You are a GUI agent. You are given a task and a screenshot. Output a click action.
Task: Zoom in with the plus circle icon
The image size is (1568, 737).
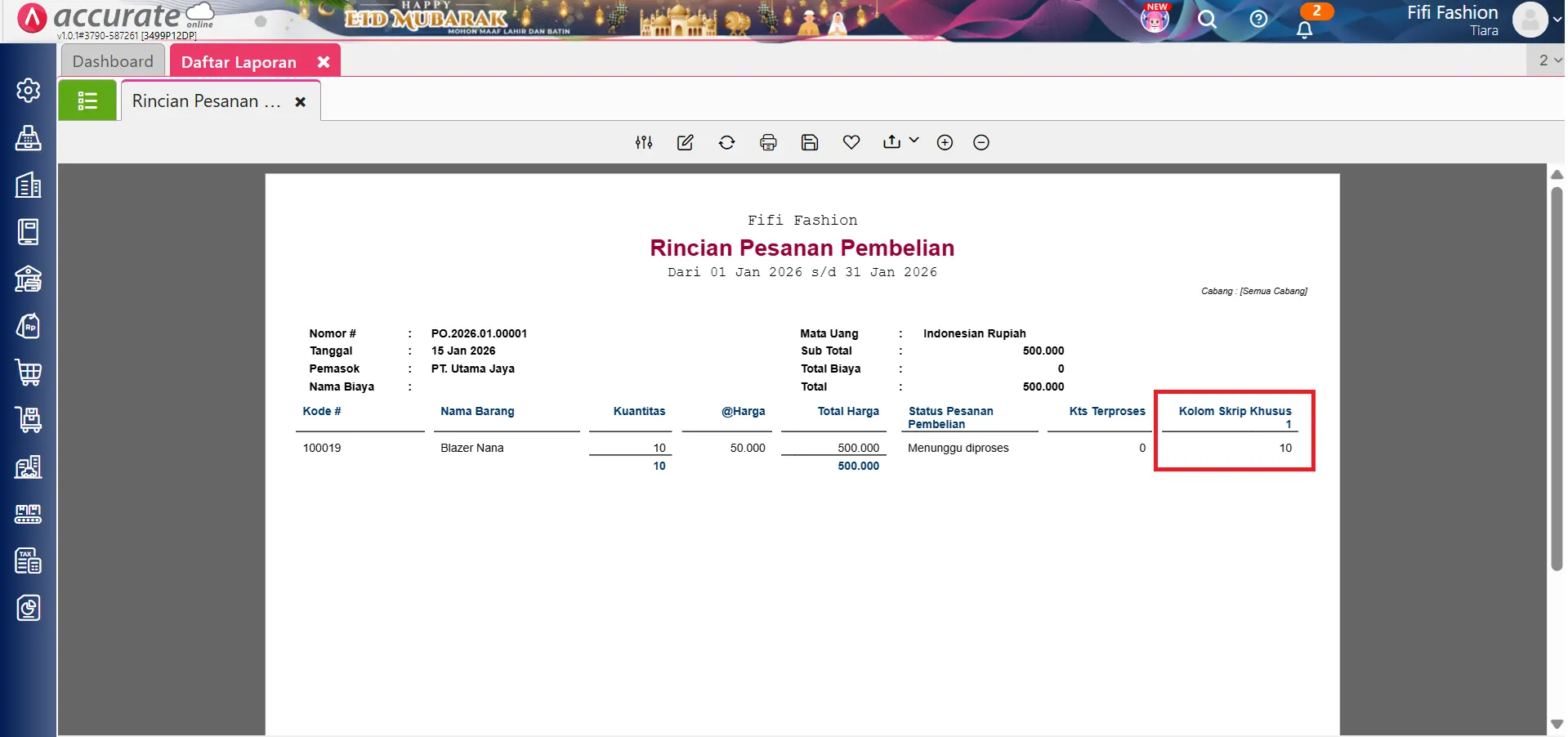coord(945,143)
